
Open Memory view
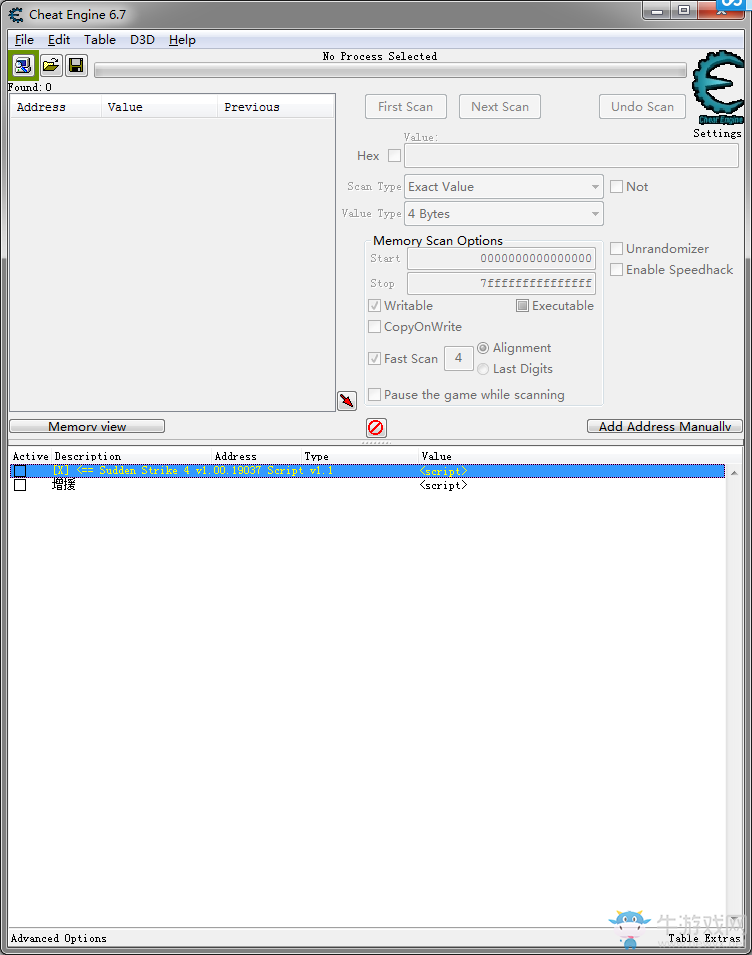click(x=87, y=426)
